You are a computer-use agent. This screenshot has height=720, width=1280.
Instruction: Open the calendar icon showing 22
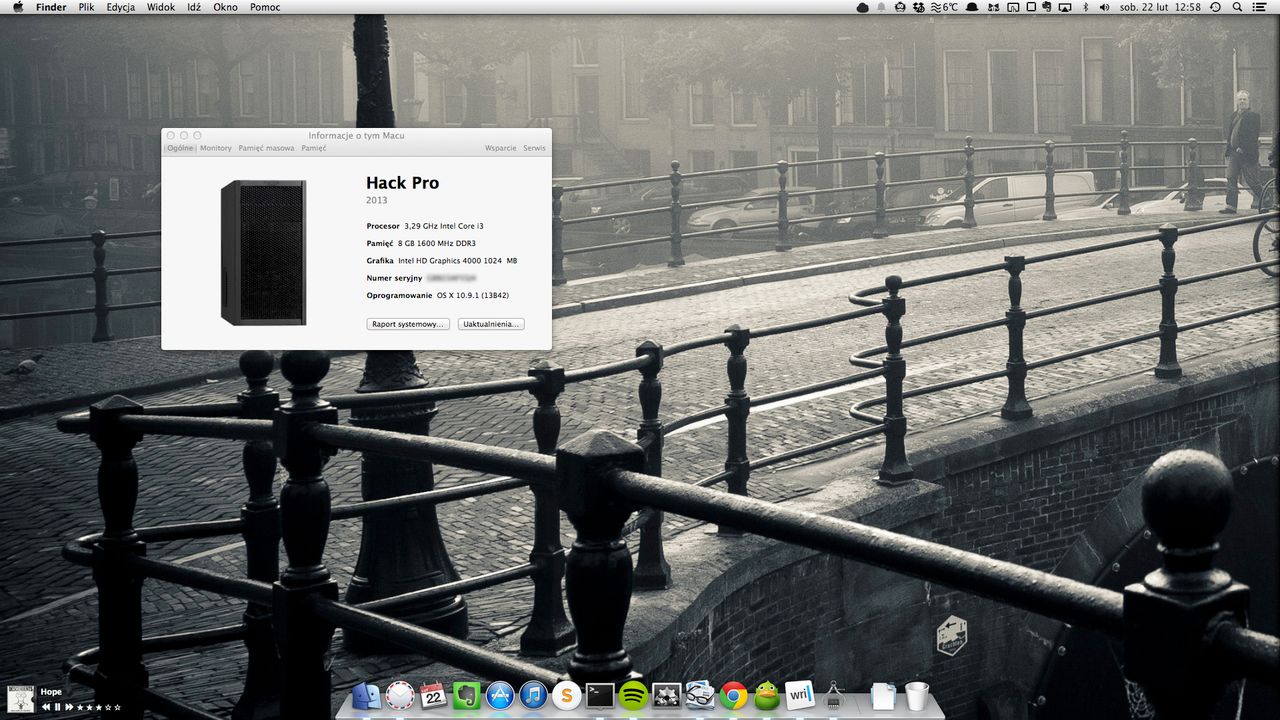coord(433,695)
